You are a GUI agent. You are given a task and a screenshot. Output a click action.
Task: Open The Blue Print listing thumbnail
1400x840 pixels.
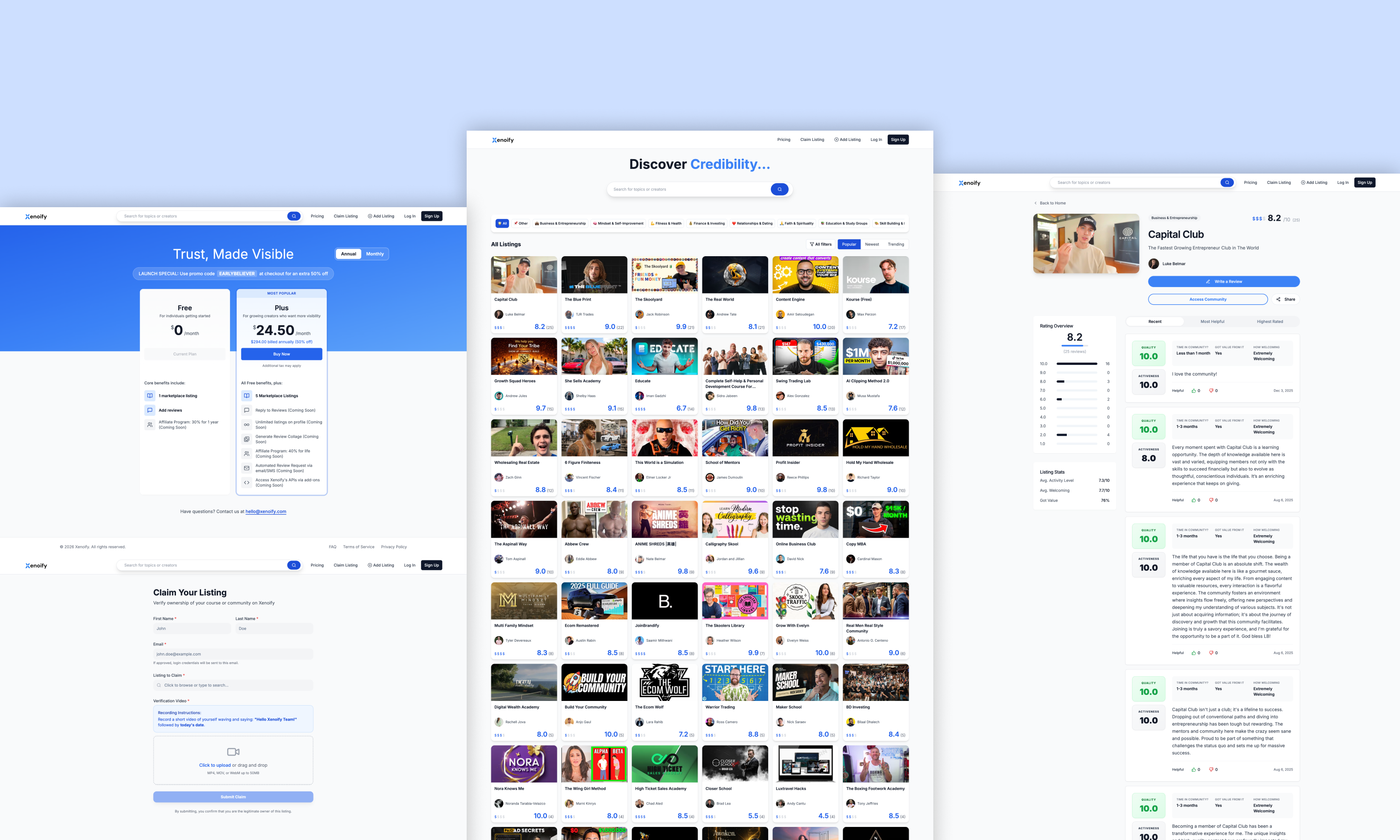coord(594,274)
